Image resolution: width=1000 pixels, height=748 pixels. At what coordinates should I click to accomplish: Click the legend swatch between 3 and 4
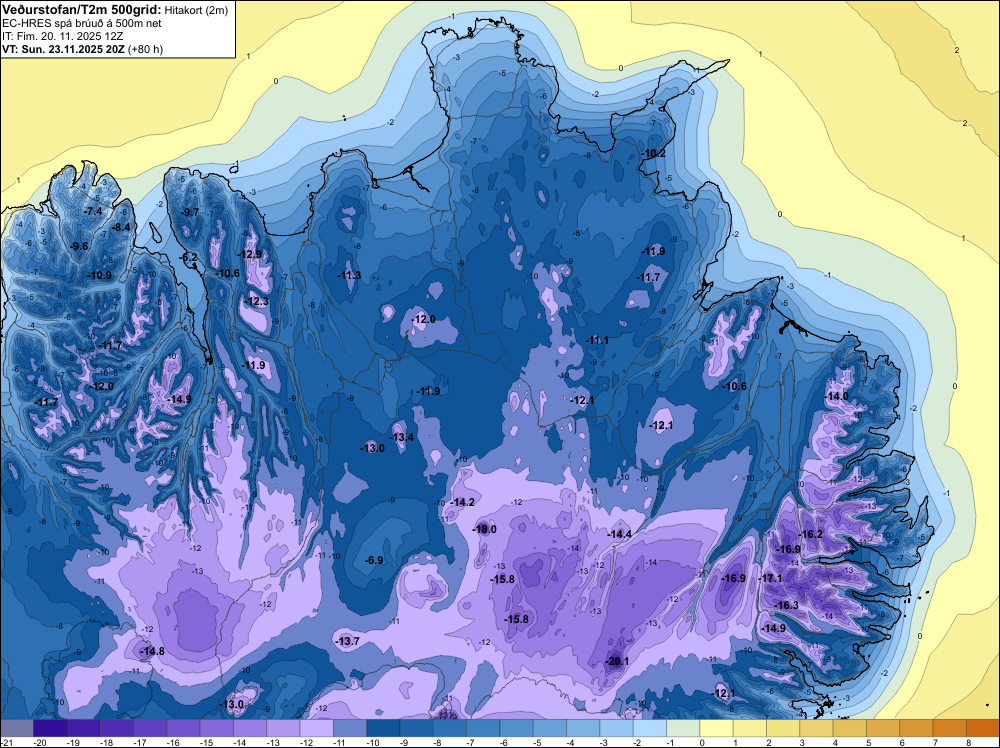[x=816, y=728]
